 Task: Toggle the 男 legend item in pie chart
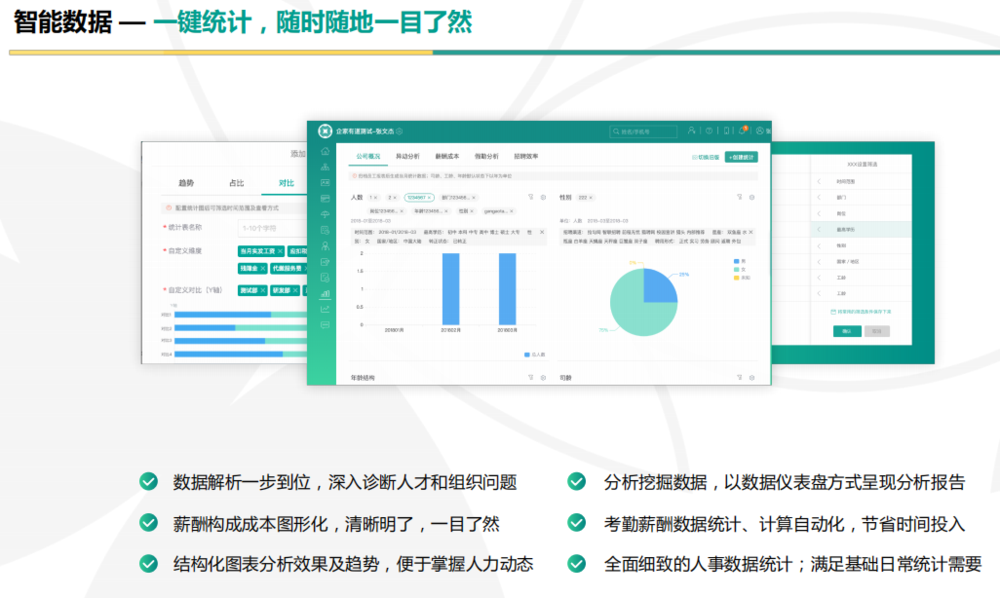[x=738, y=261]
